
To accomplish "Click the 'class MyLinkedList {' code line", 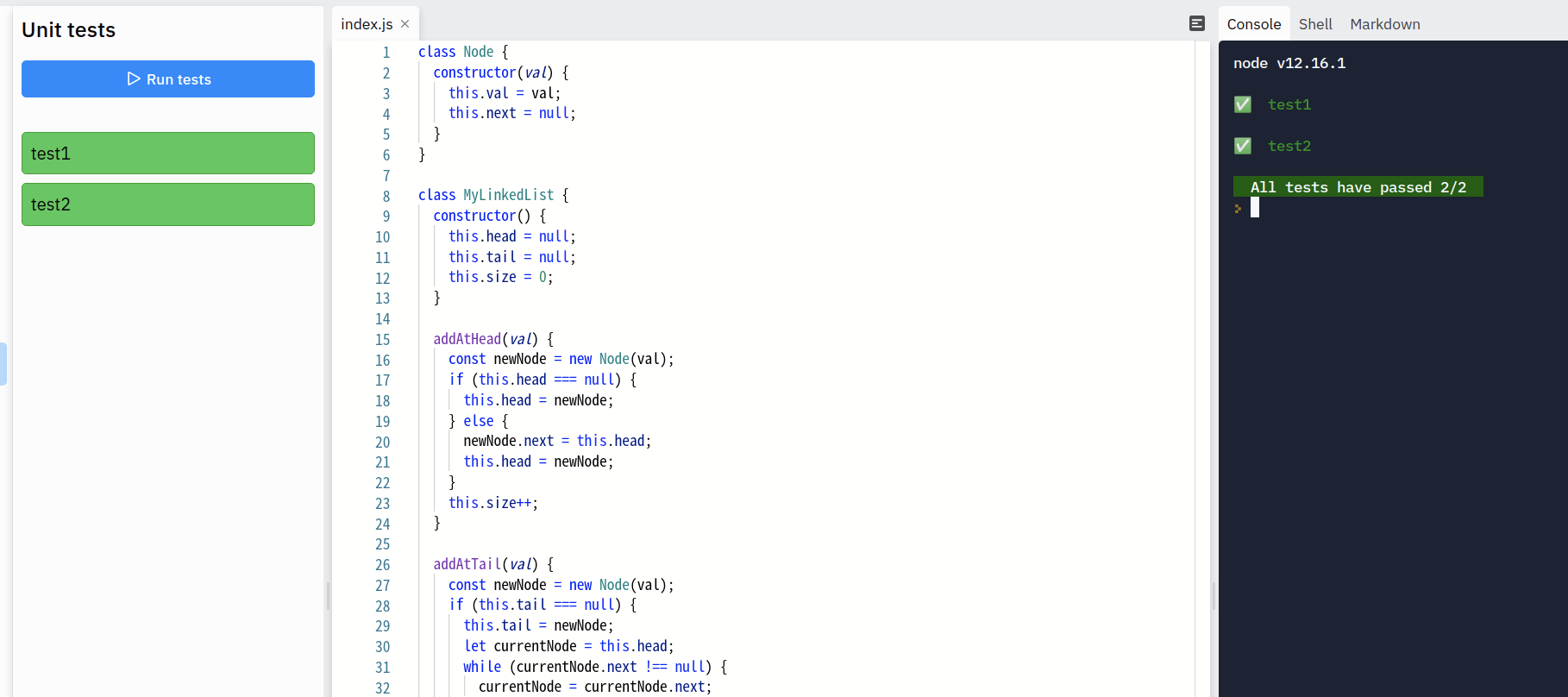I will tap(493, 195).
